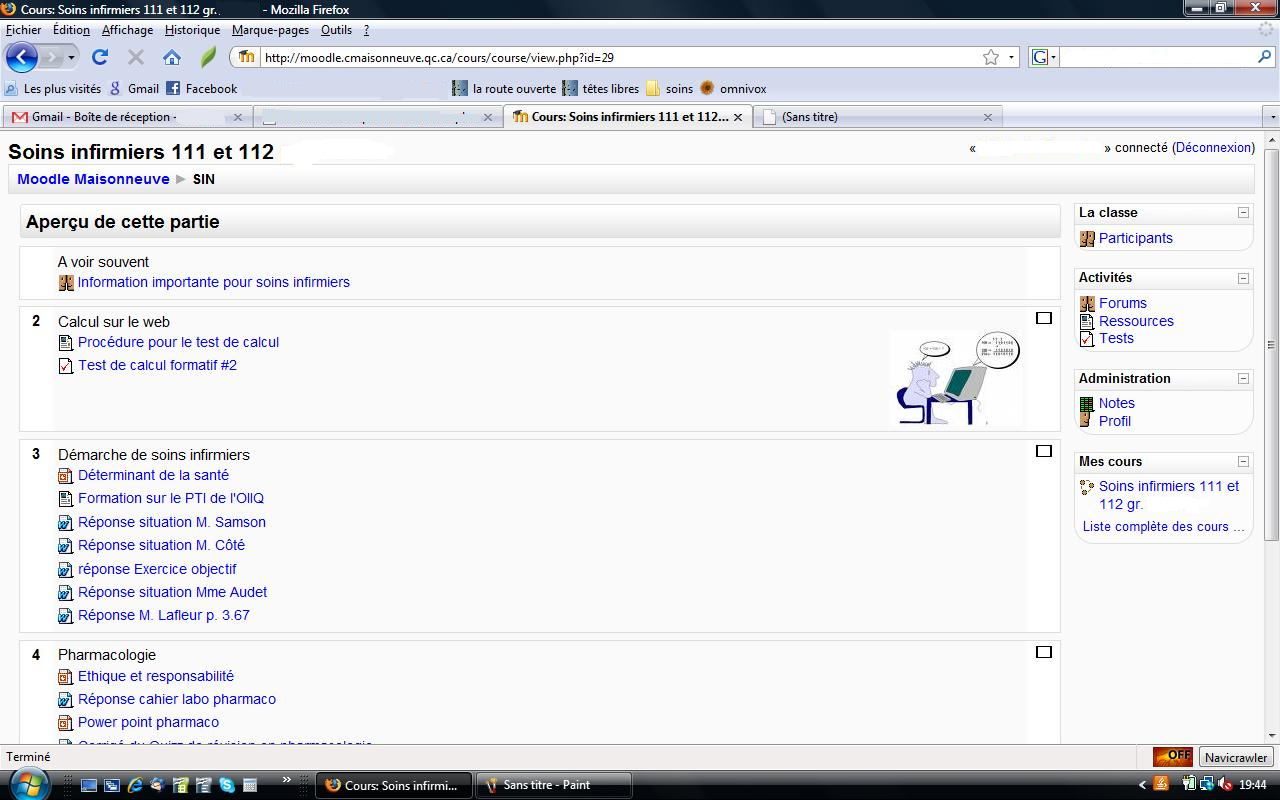
Task: Open Réponse cahier labo pharmaco link
Action: click(177, 700)
